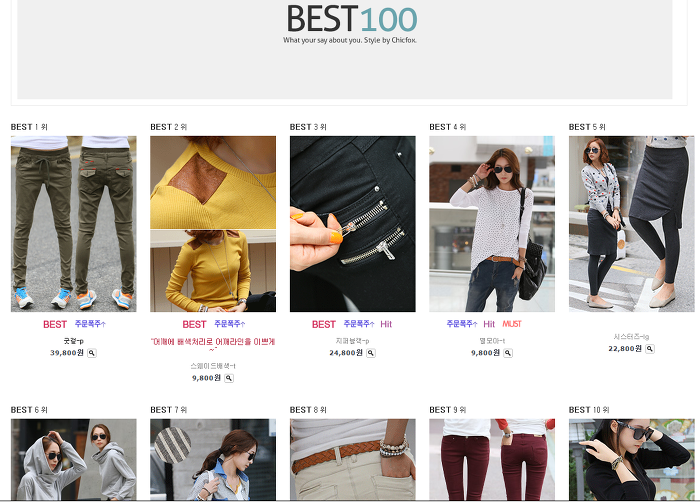Open the BEST 10 black top image

pos(632,459)
